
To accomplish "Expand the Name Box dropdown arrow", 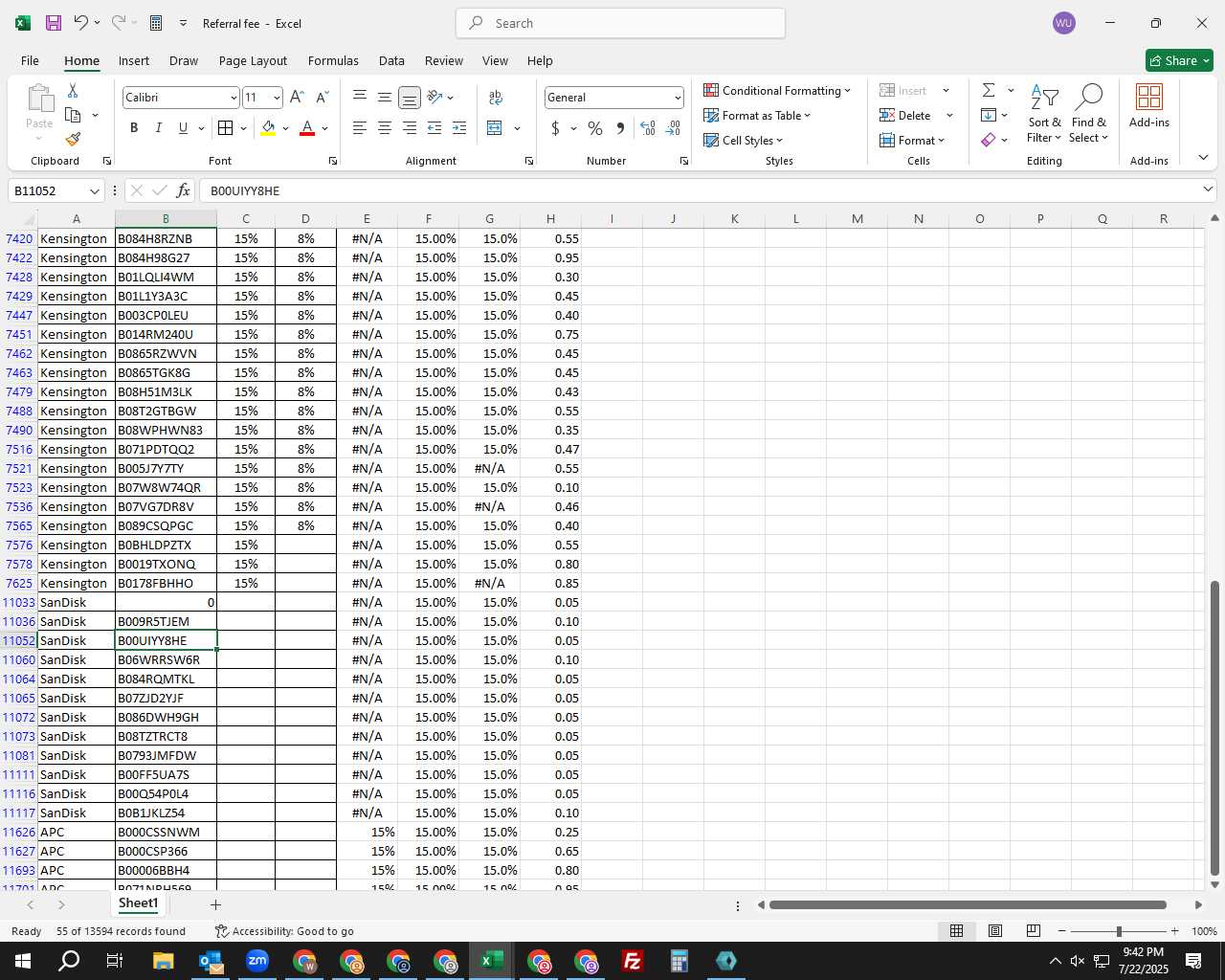I will point(94,191).
